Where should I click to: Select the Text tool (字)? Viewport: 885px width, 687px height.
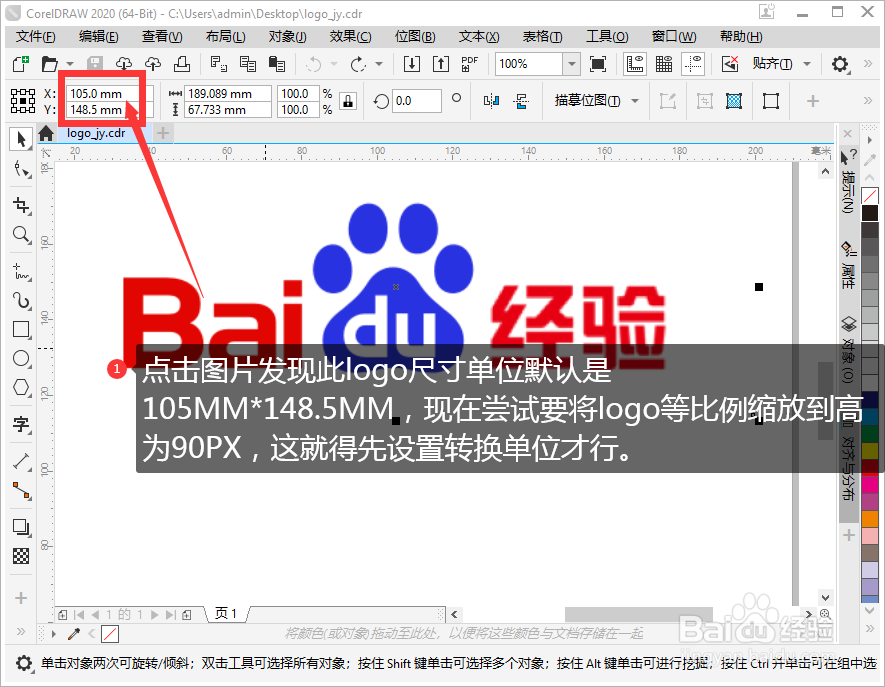pyautogui.click(x=21, y=424)
